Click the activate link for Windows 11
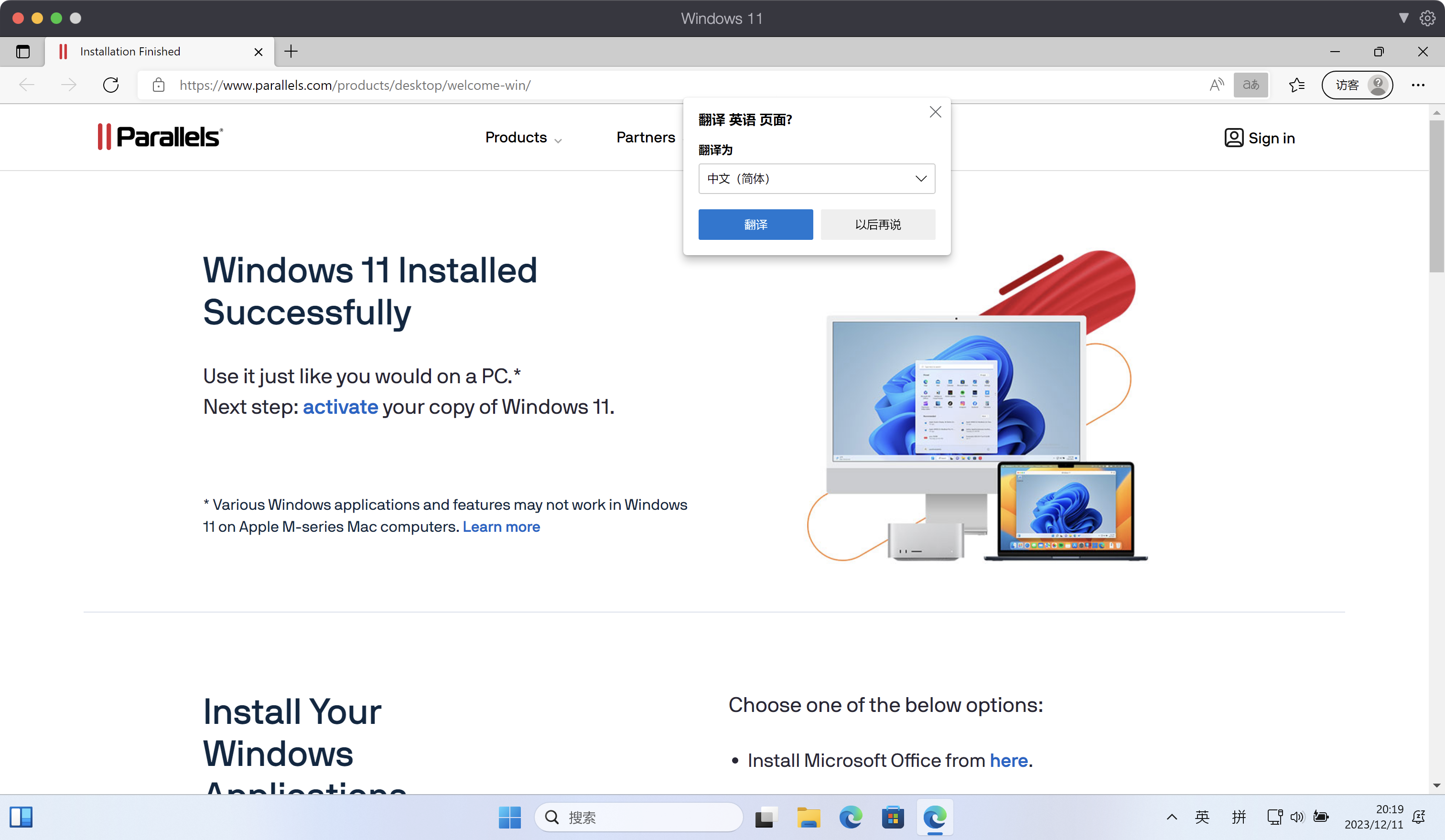 (x=340, y=407)
